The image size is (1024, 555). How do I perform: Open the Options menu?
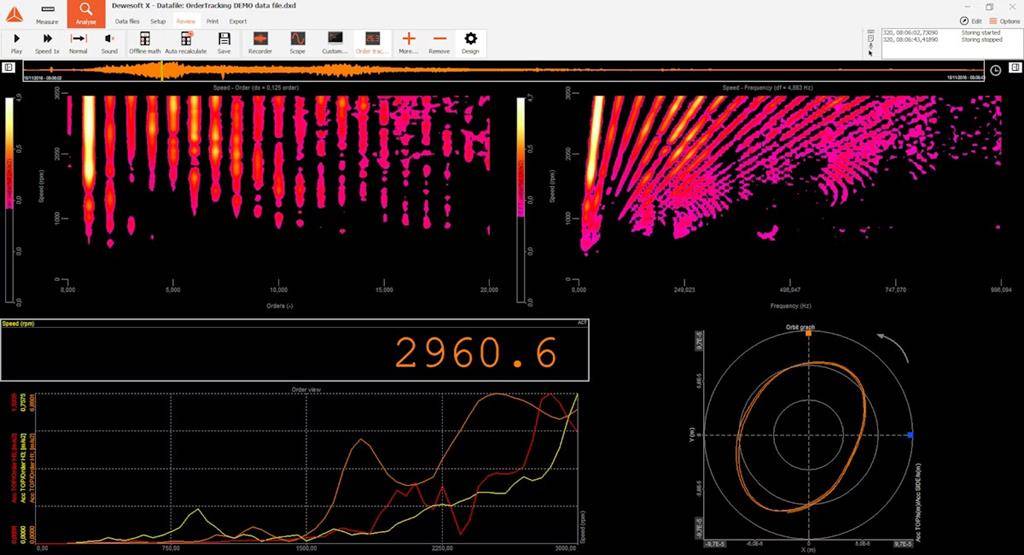(1004, 21)
